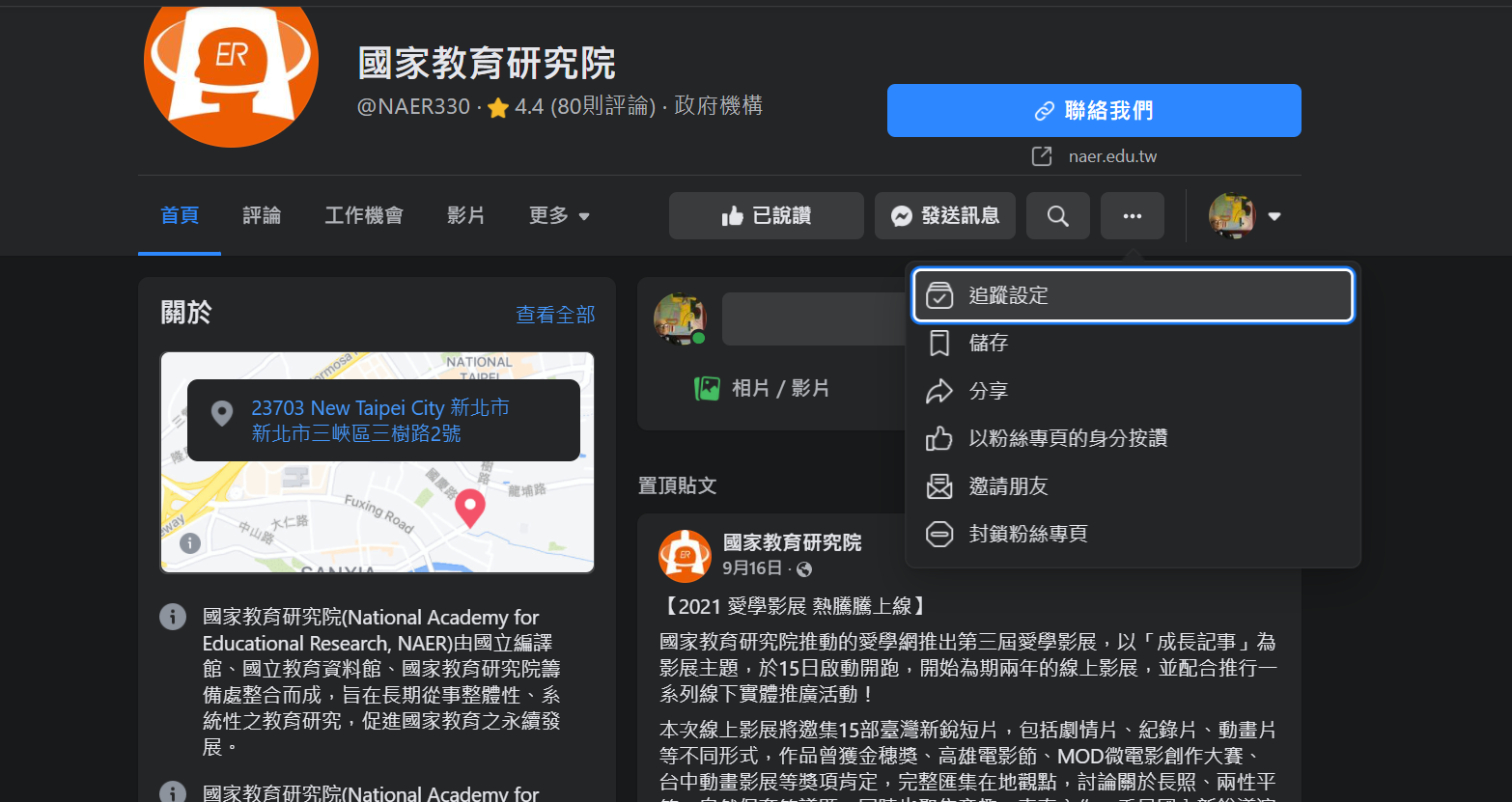Screen dimensions: 1512x802
Task: Click the profile avatar next to dropdown arrow
Action: tap(1232, 216)
